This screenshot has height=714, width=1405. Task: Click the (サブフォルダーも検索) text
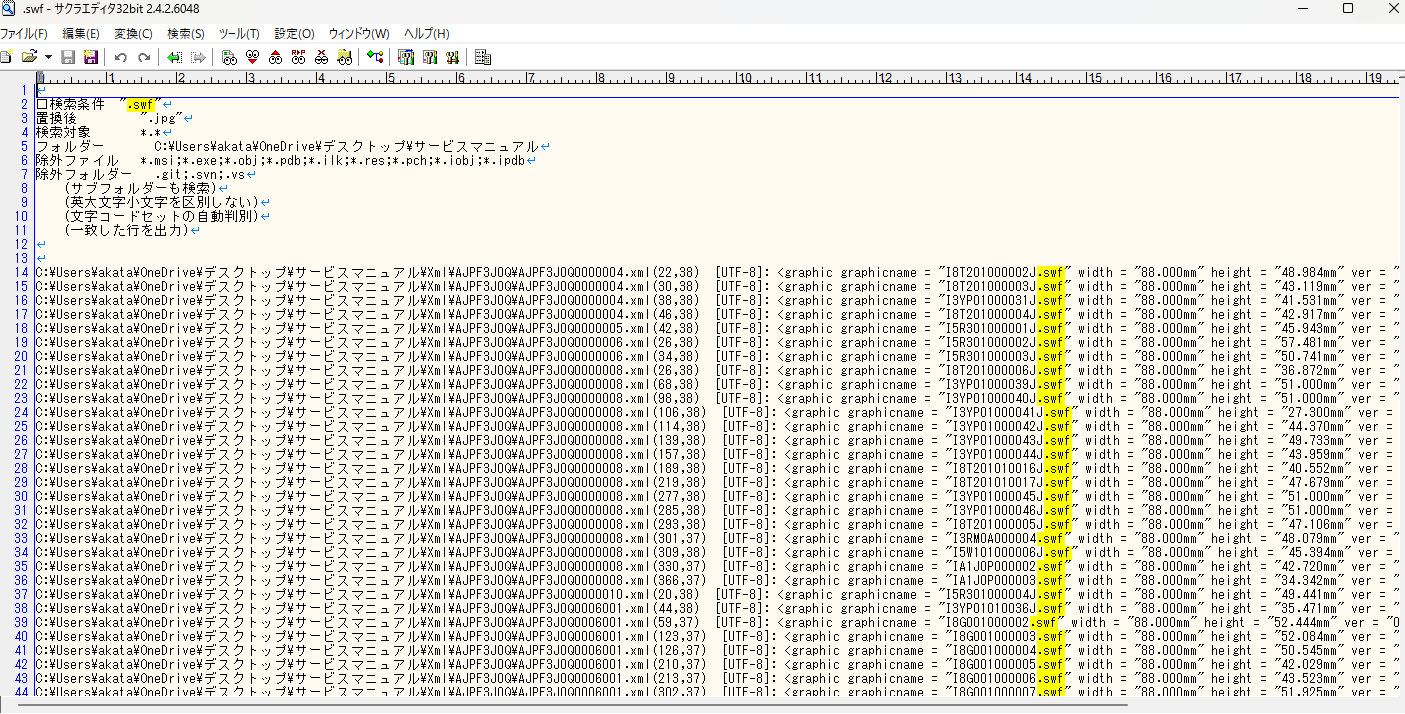coord(139,188)
